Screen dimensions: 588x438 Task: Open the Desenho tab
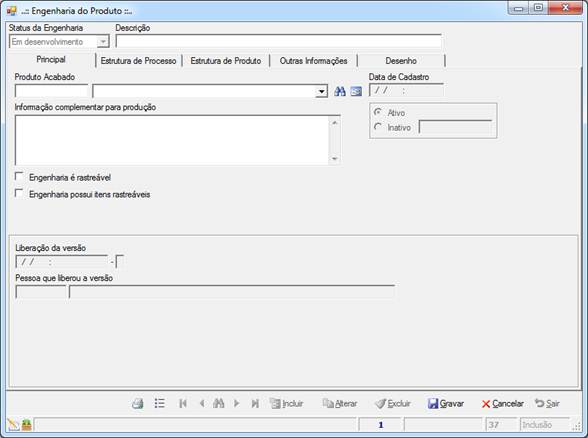pyautogui.click(x=401, y=61)
